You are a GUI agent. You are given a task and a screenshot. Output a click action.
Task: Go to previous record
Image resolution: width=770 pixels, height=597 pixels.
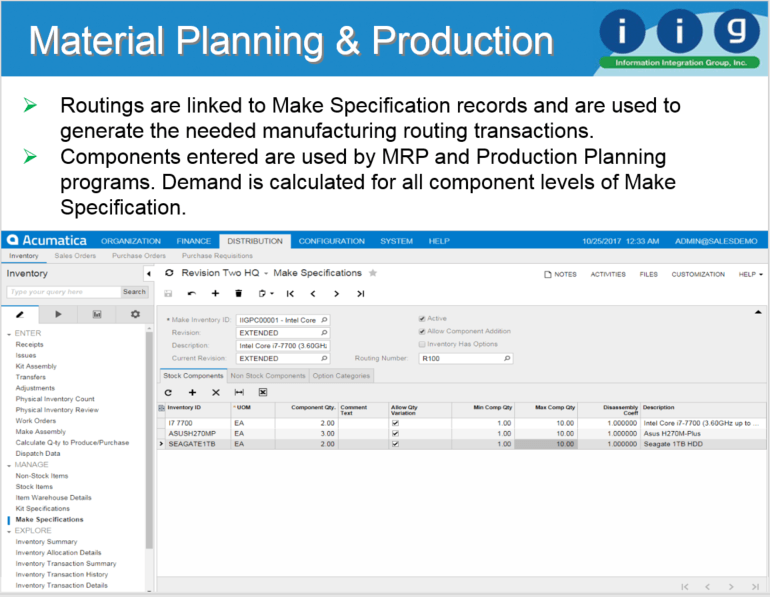[x=313, y=294]
